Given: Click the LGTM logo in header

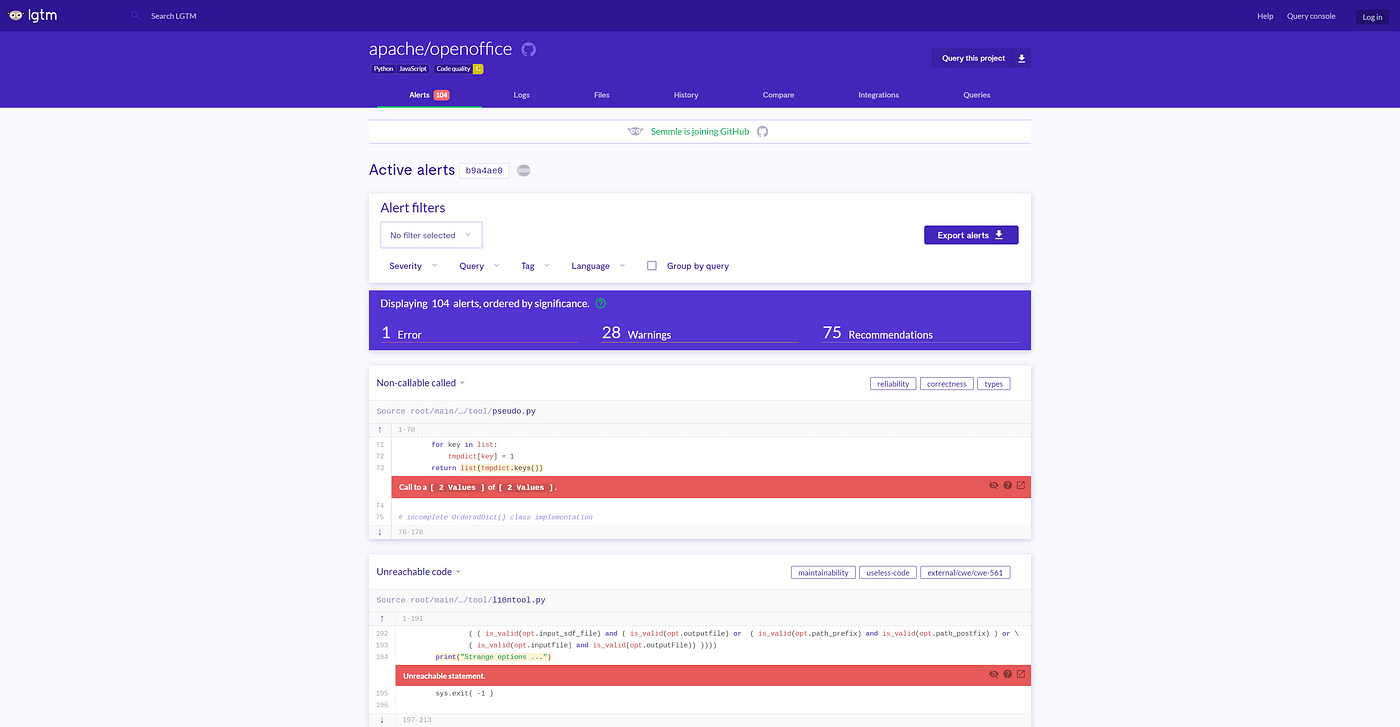Looking at the screenshot, I should [x=33, y=16].
